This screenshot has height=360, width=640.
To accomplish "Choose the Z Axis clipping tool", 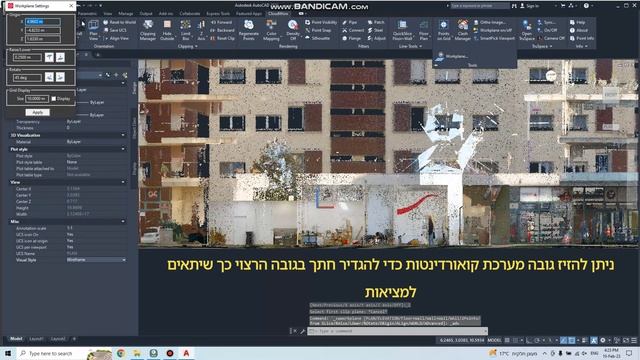I will [x=201, y=30].
